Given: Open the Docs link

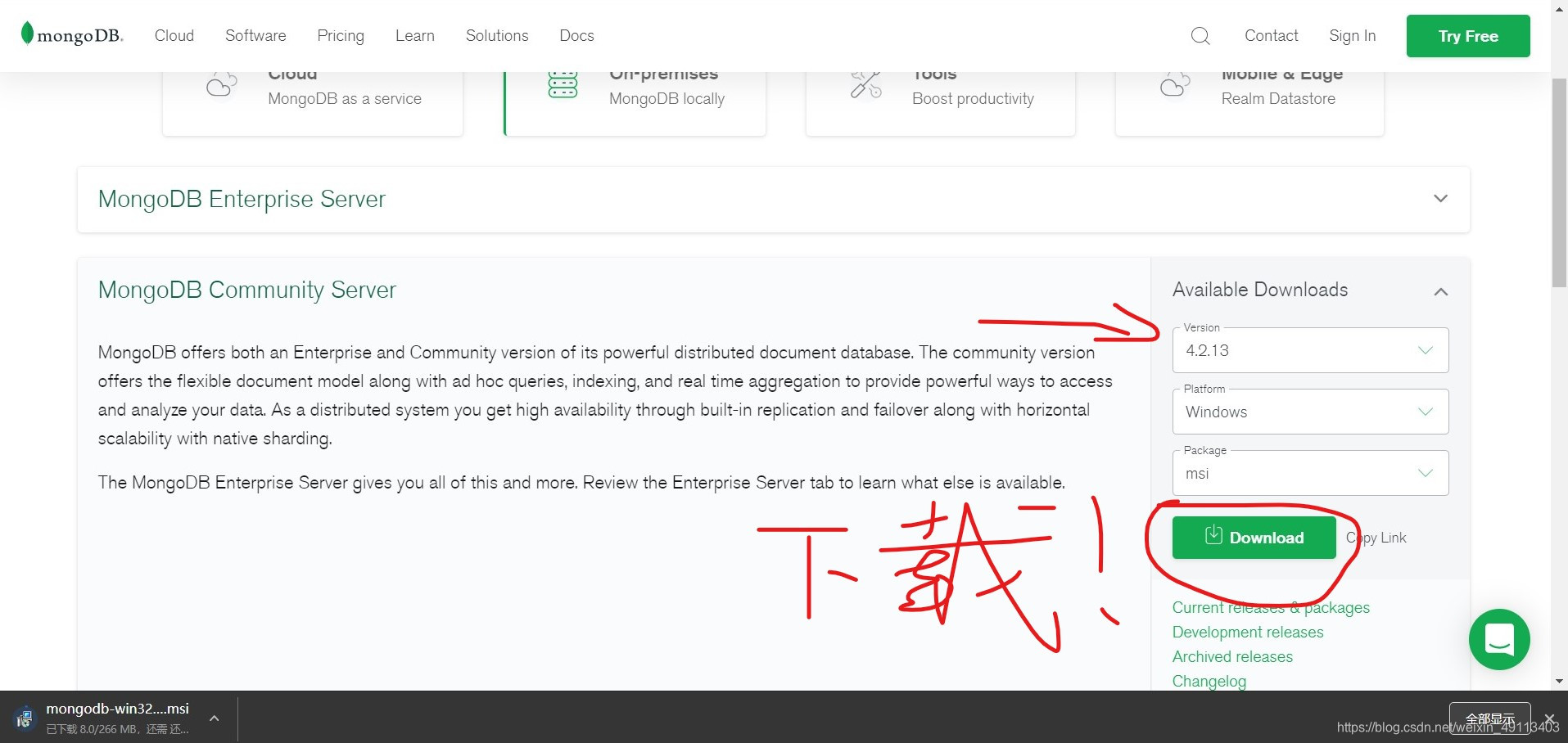Looking at the screenshot, I should 576,36.
